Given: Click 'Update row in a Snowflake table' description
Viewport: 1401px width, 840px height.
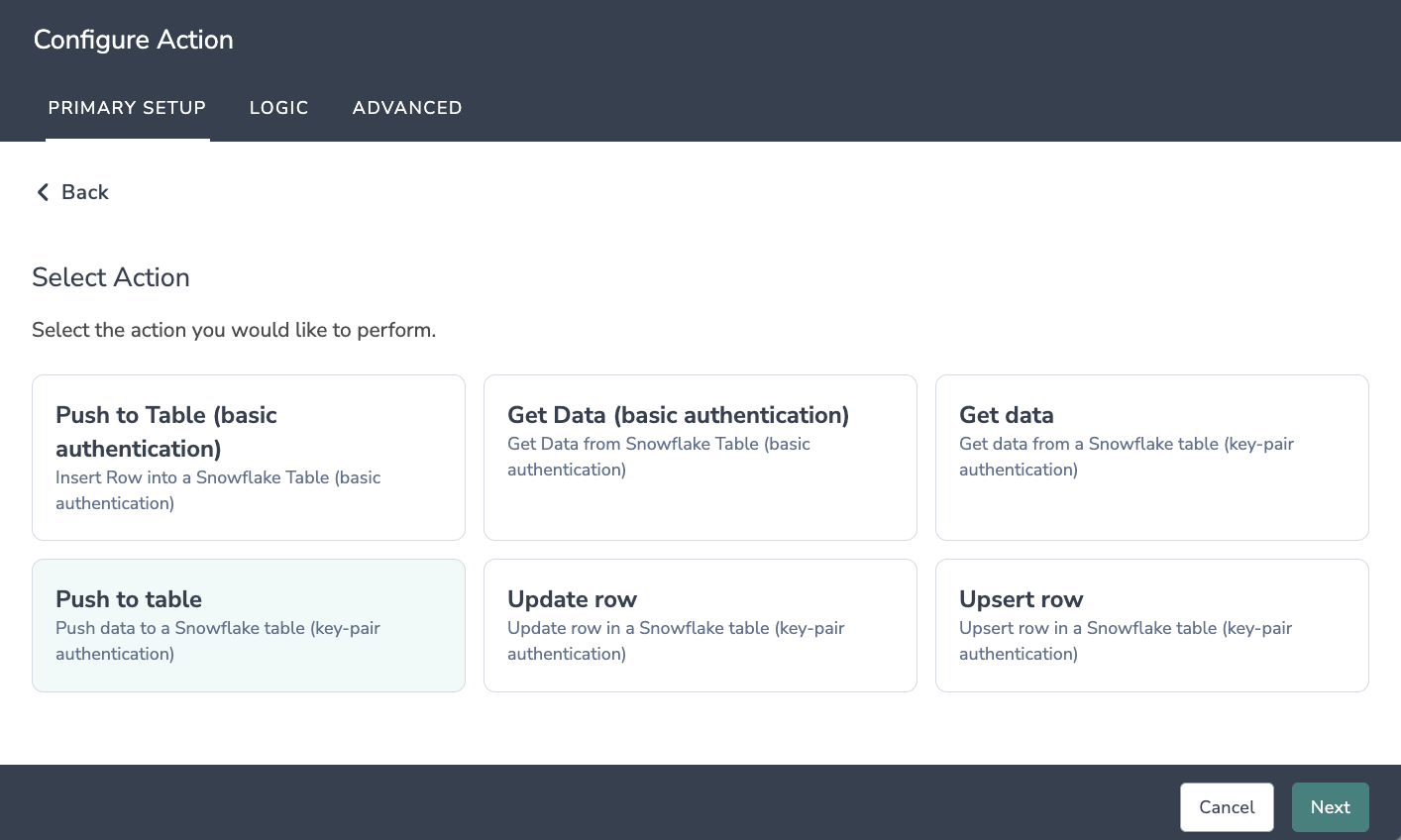Looking at the screenshot, I should point(676,641).
